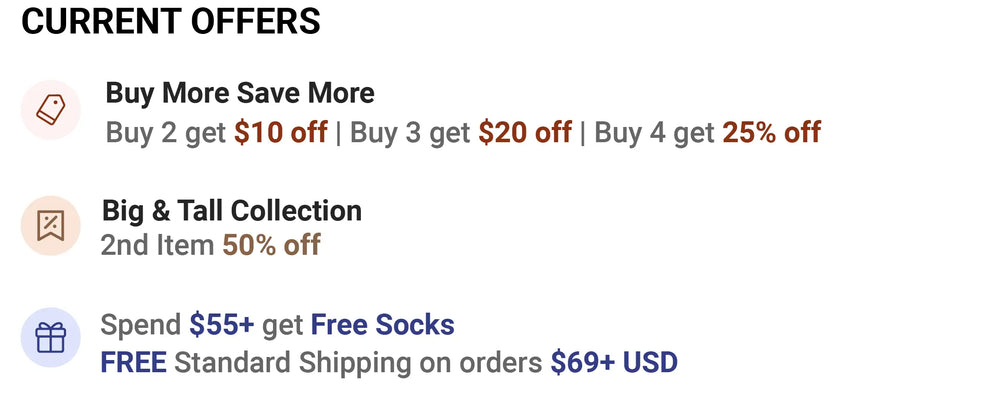Click the $69+ USD shipping threshold

coord(614,362)
